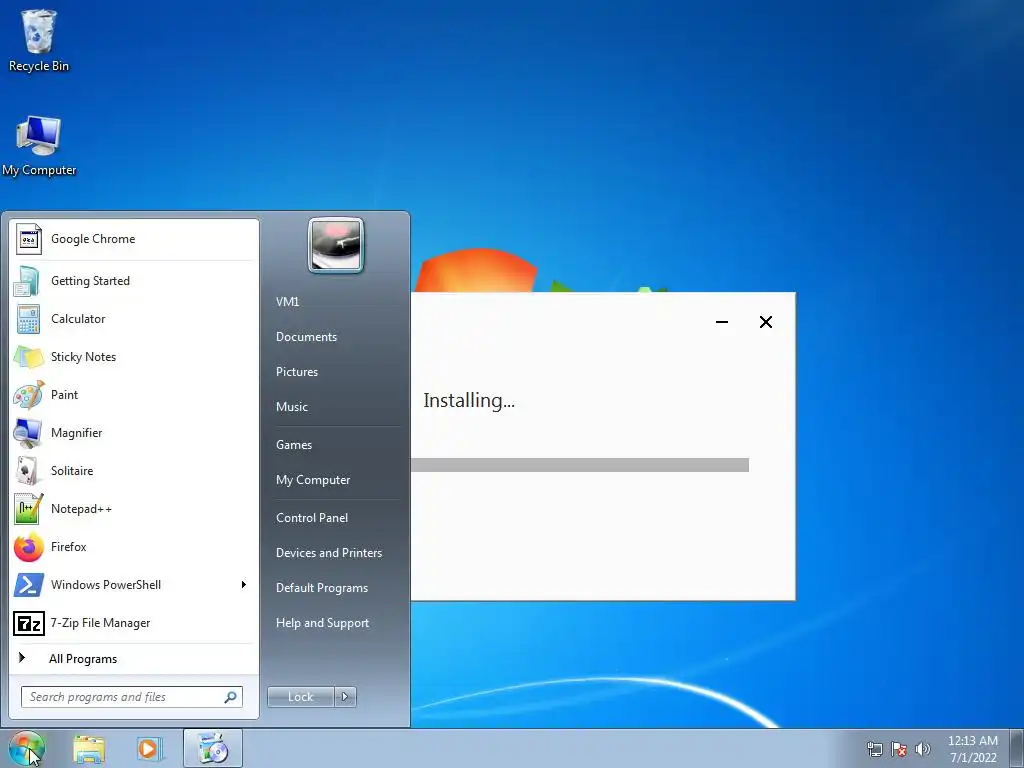
Task: Click the installer progress bar
Action: [x=580, y=465]
